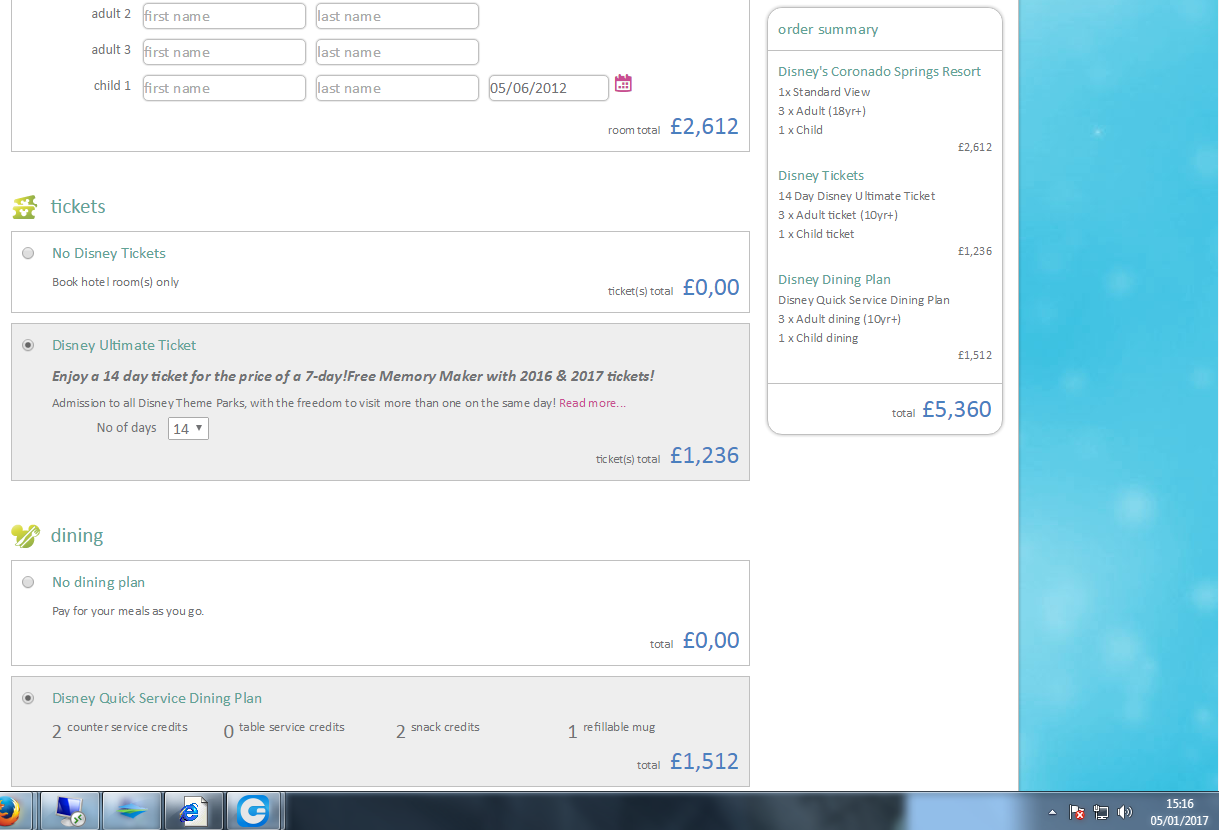Click the ticket(s) total £1,236
The image size is (1219, 830).
704,455
